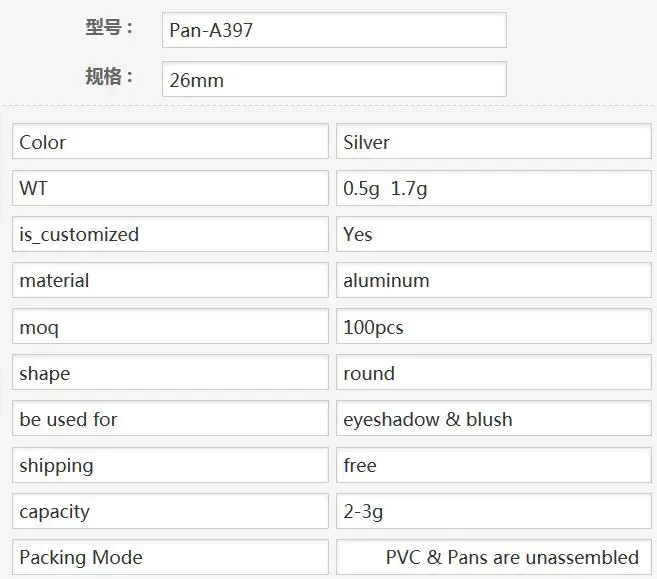Click the 2-3g capacity value field
The height and width of the screenshot is (579, 657).
[494, 511]
